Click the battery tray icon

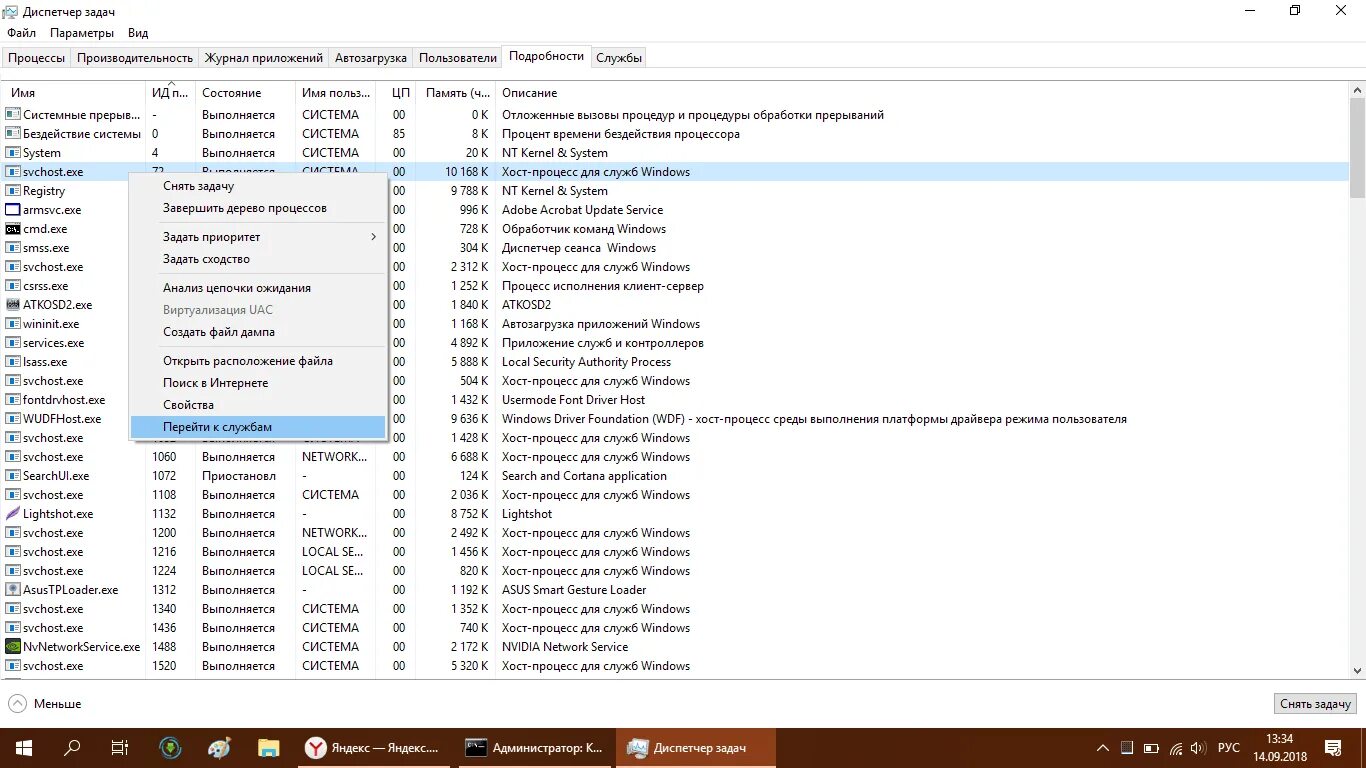(x=1151, y=748)
